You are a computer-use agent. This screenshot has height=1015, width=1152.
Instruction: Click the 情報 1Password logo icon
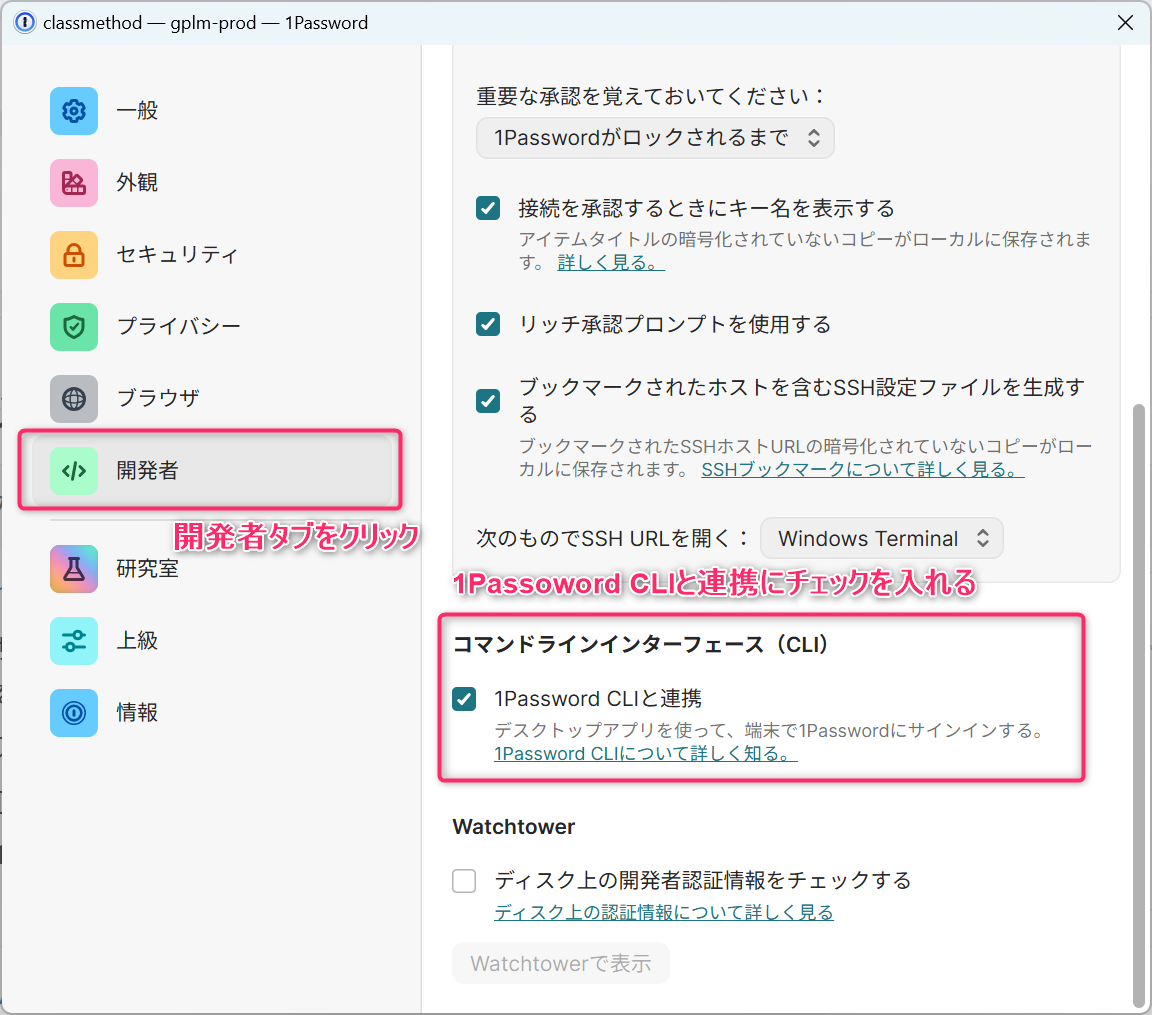pyautogui.click(x=73, y=712)
